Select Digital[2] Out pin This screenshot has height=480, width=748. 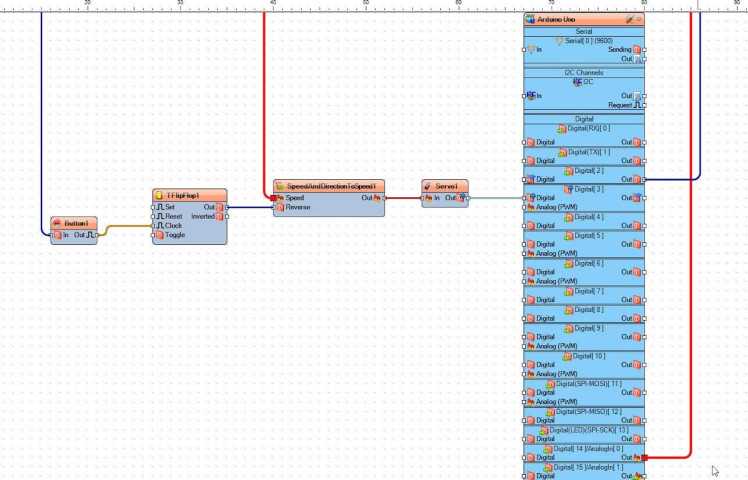pyautogui.click(x=644, y=179)
